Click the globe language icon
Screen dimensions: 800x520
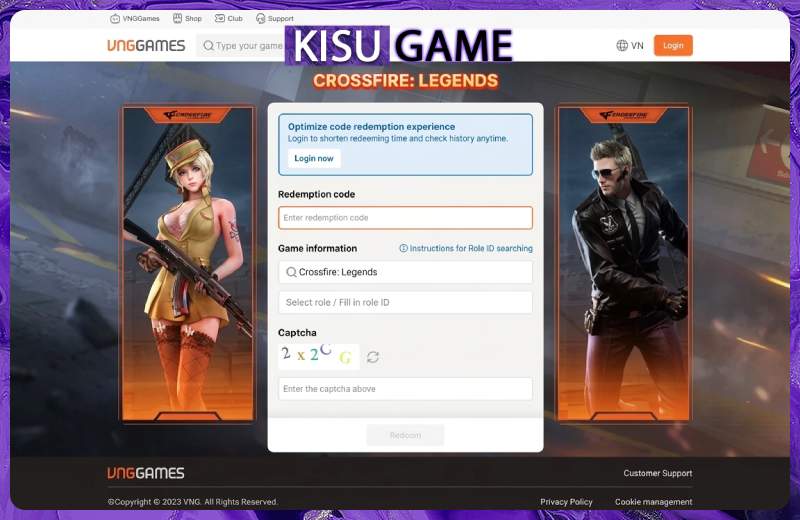click(x=622, y=45)
